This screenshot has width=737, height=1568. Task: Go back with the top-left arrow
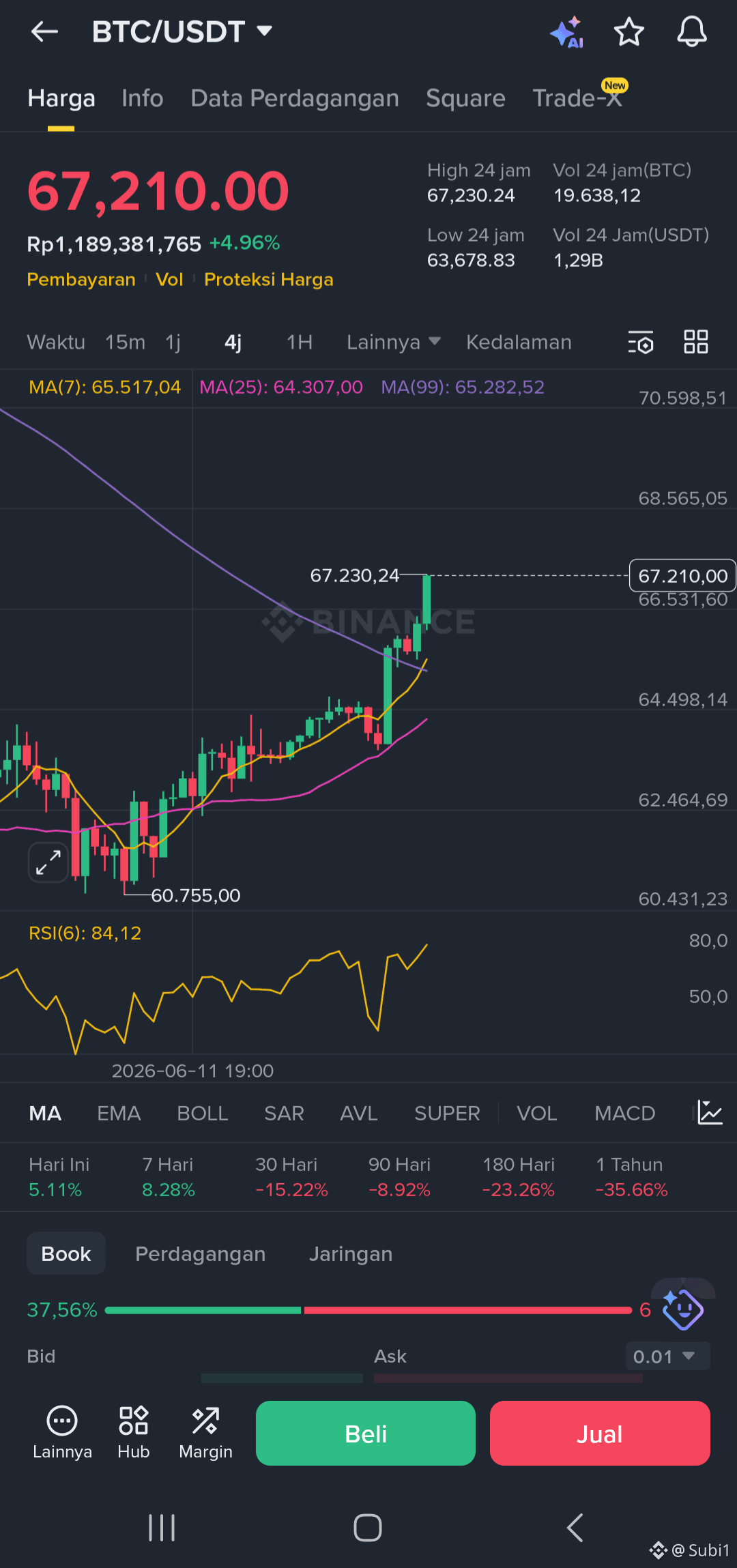(x=44, y=31)
